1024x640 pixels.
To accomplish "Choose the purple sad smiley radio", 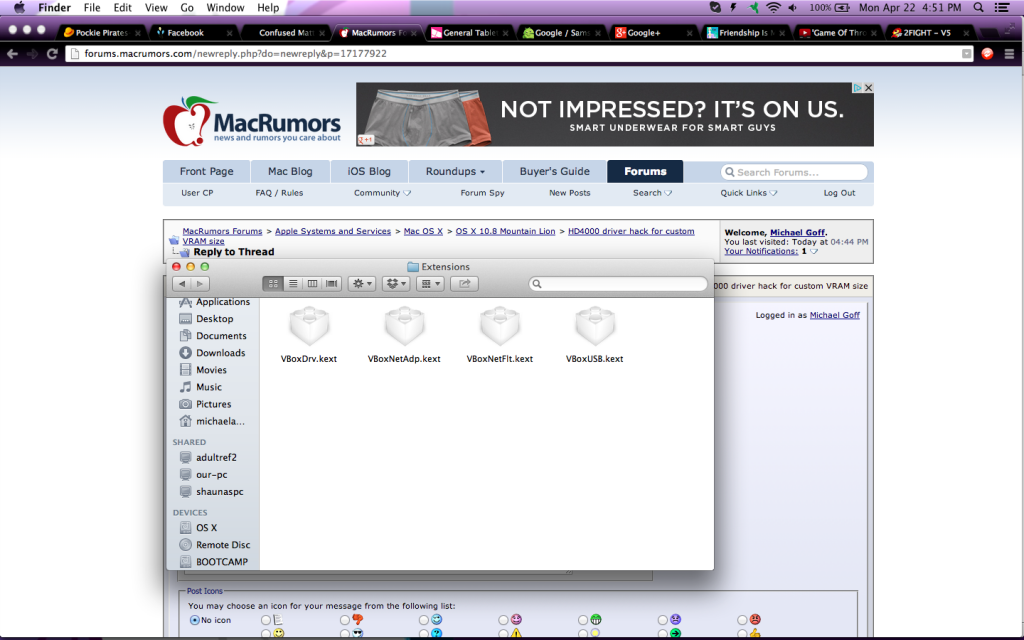I will pos(663,620).
